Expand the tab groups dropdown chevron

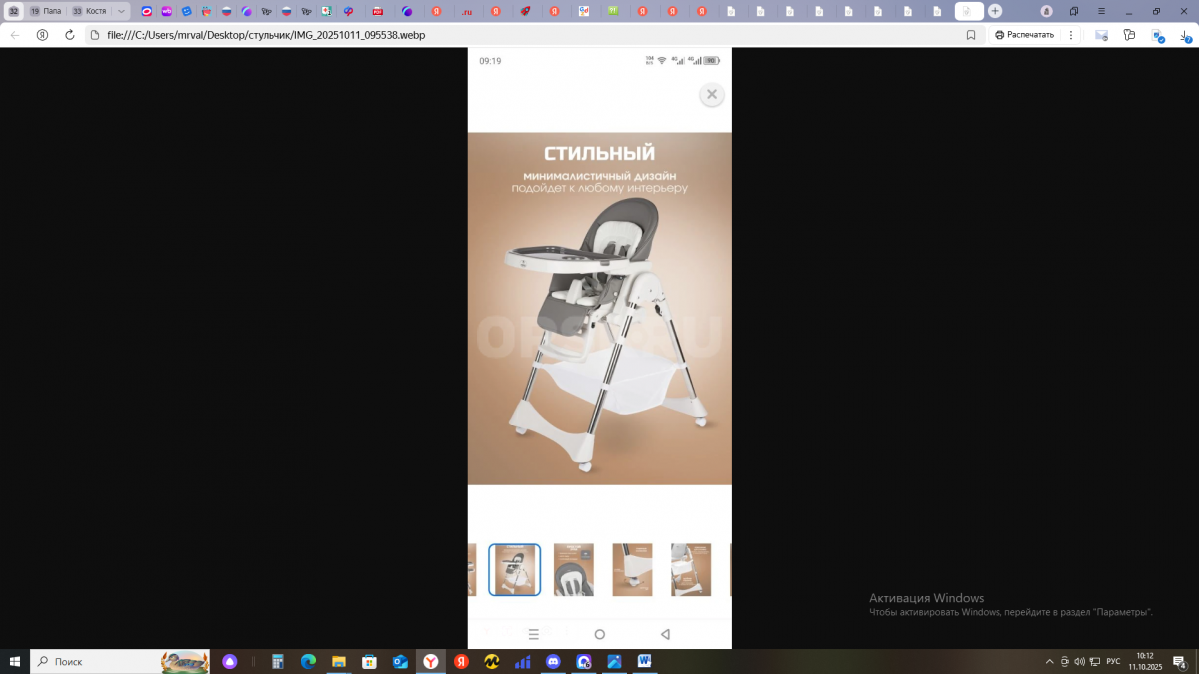(121, 11)
